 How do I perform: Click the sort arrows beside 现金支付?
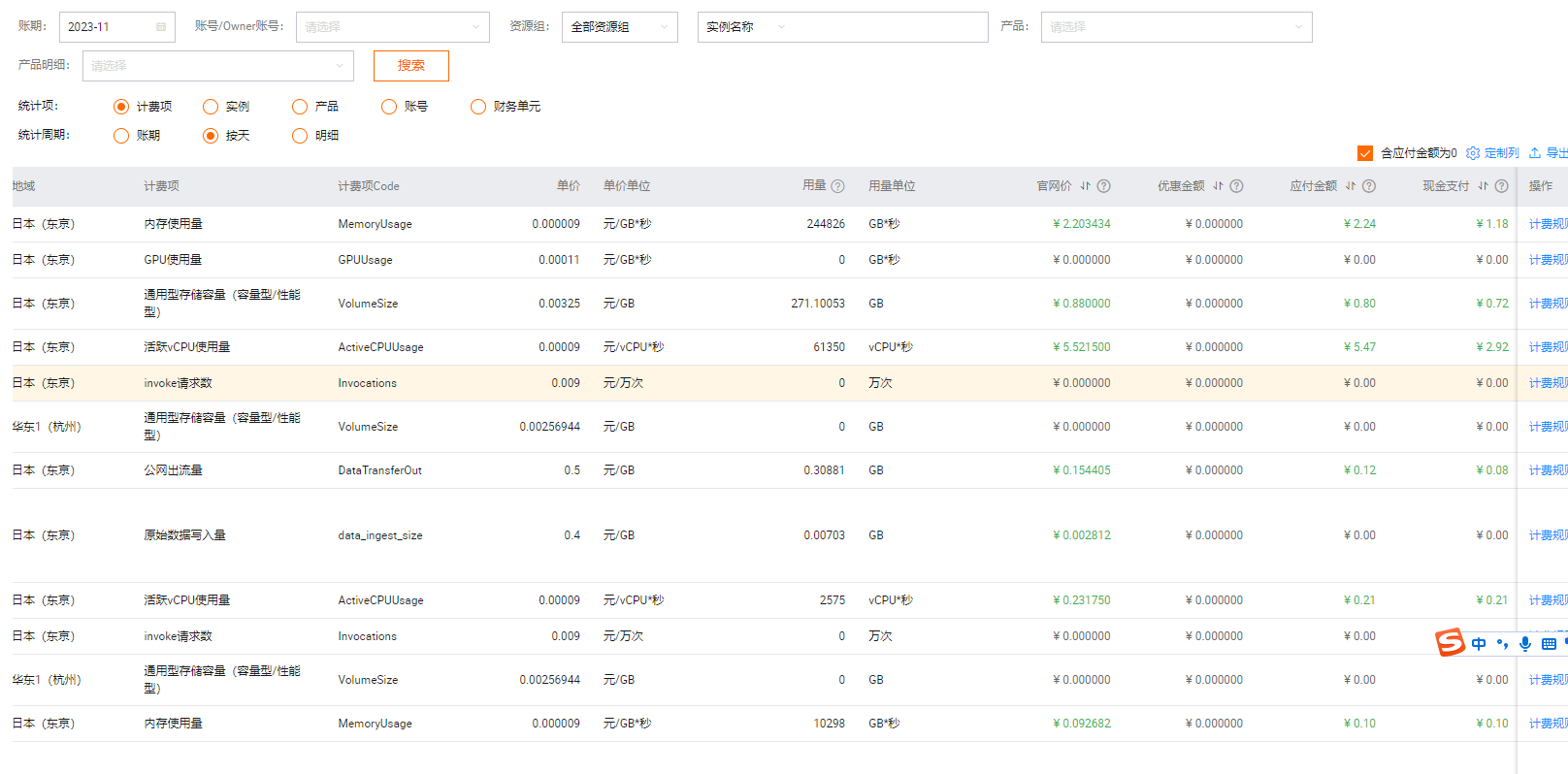click(x=1483, y=186)
